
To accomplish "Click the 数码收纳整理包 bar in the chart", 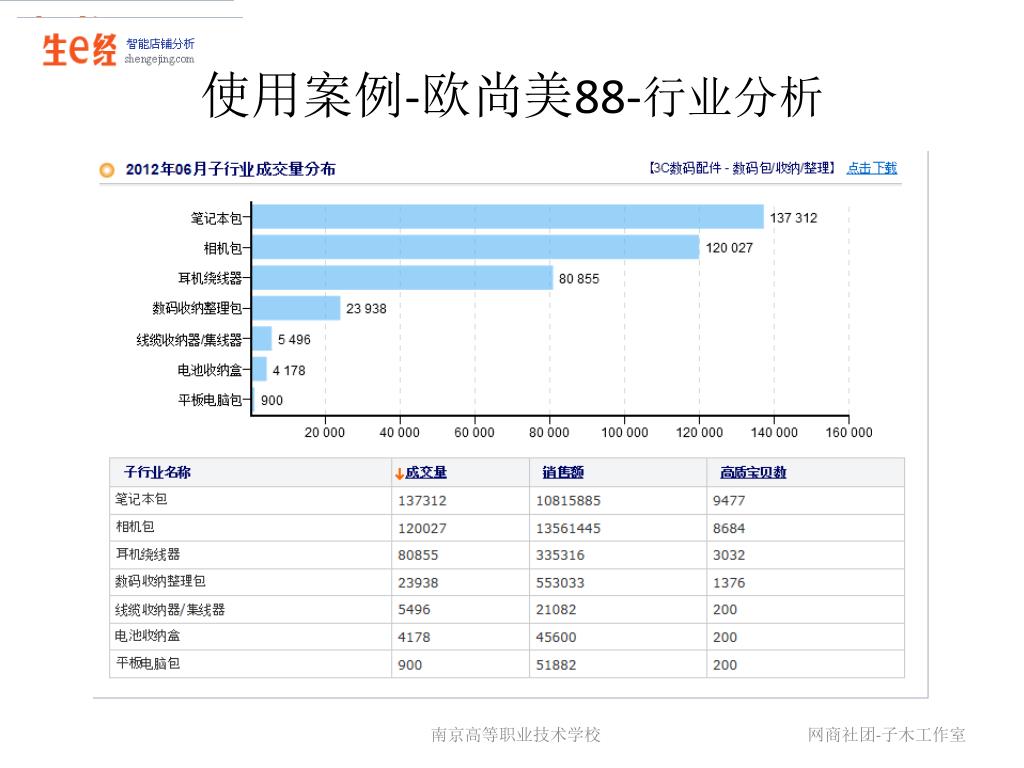I will click(x=296, y=308).
